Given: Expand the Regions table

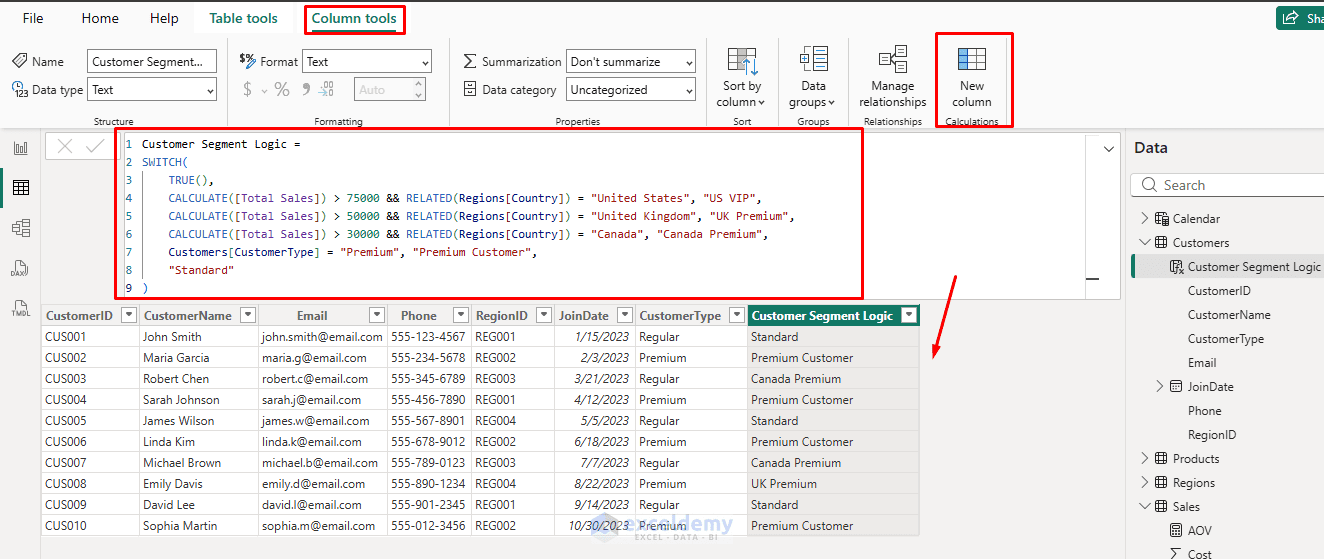Looking at the screenshot, I should point(1145,483).
